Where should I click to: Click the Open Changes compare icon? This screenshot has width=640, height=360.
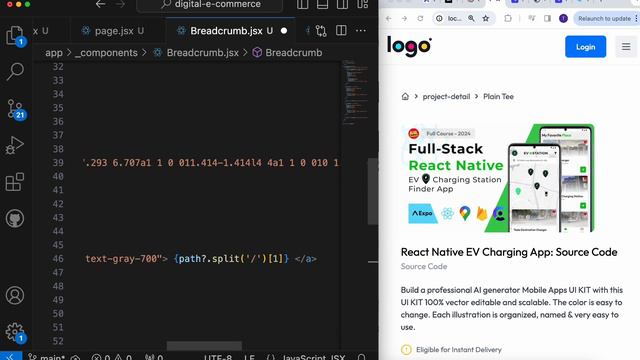click(x=321, y=31)
